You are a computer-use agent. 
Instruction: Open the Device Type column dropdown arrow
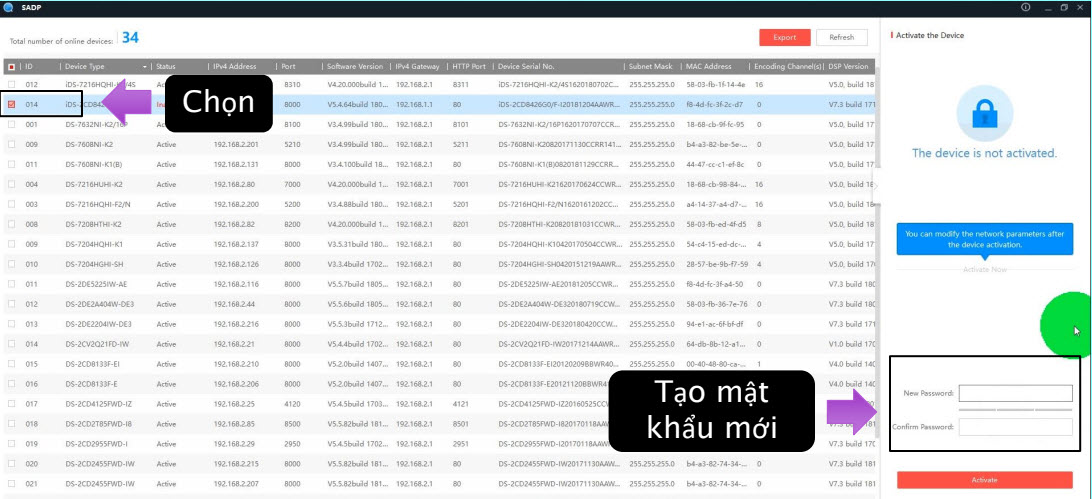coord(144,67)
